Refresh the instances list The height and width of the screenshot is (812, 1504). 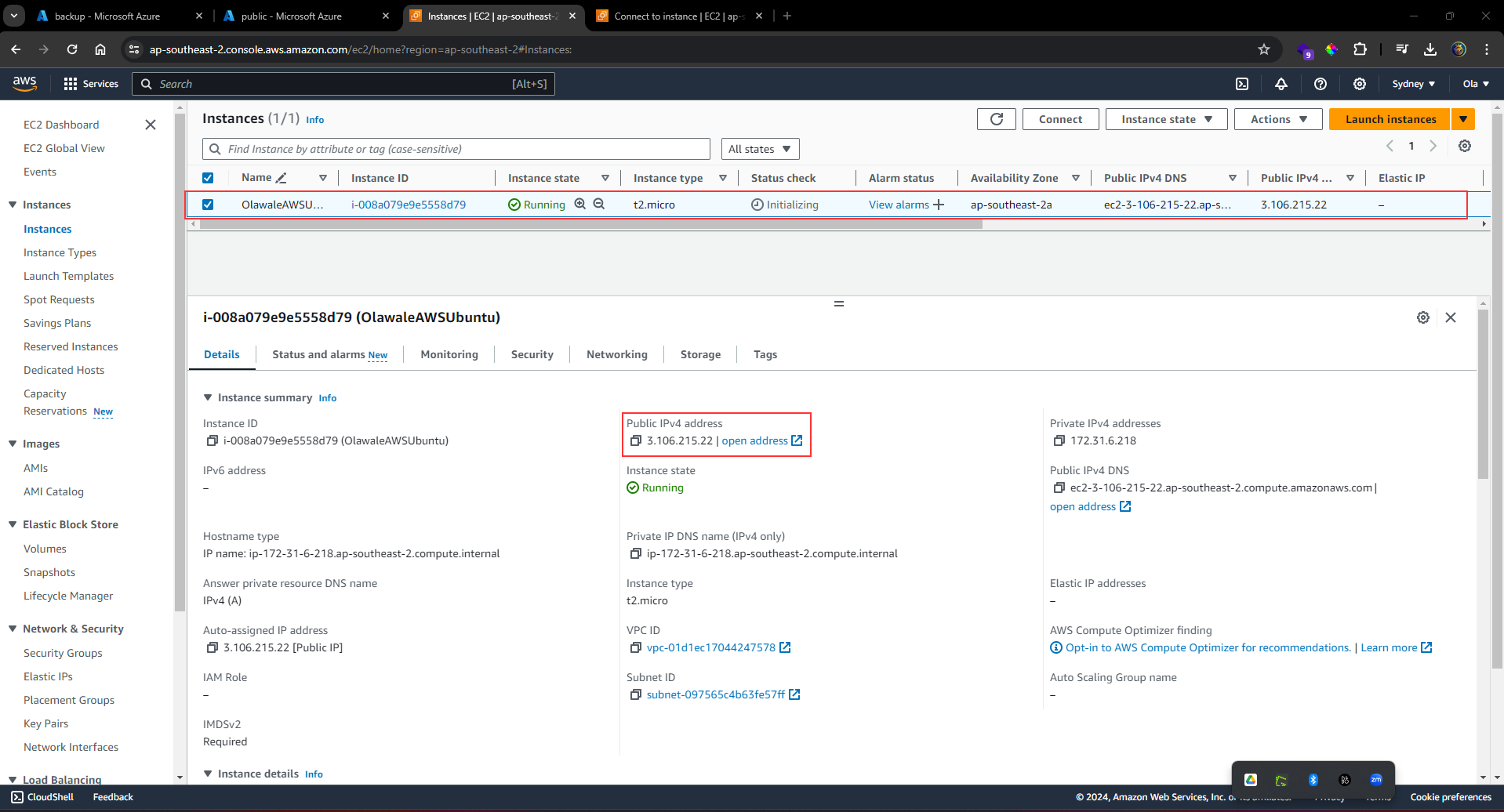997,119
